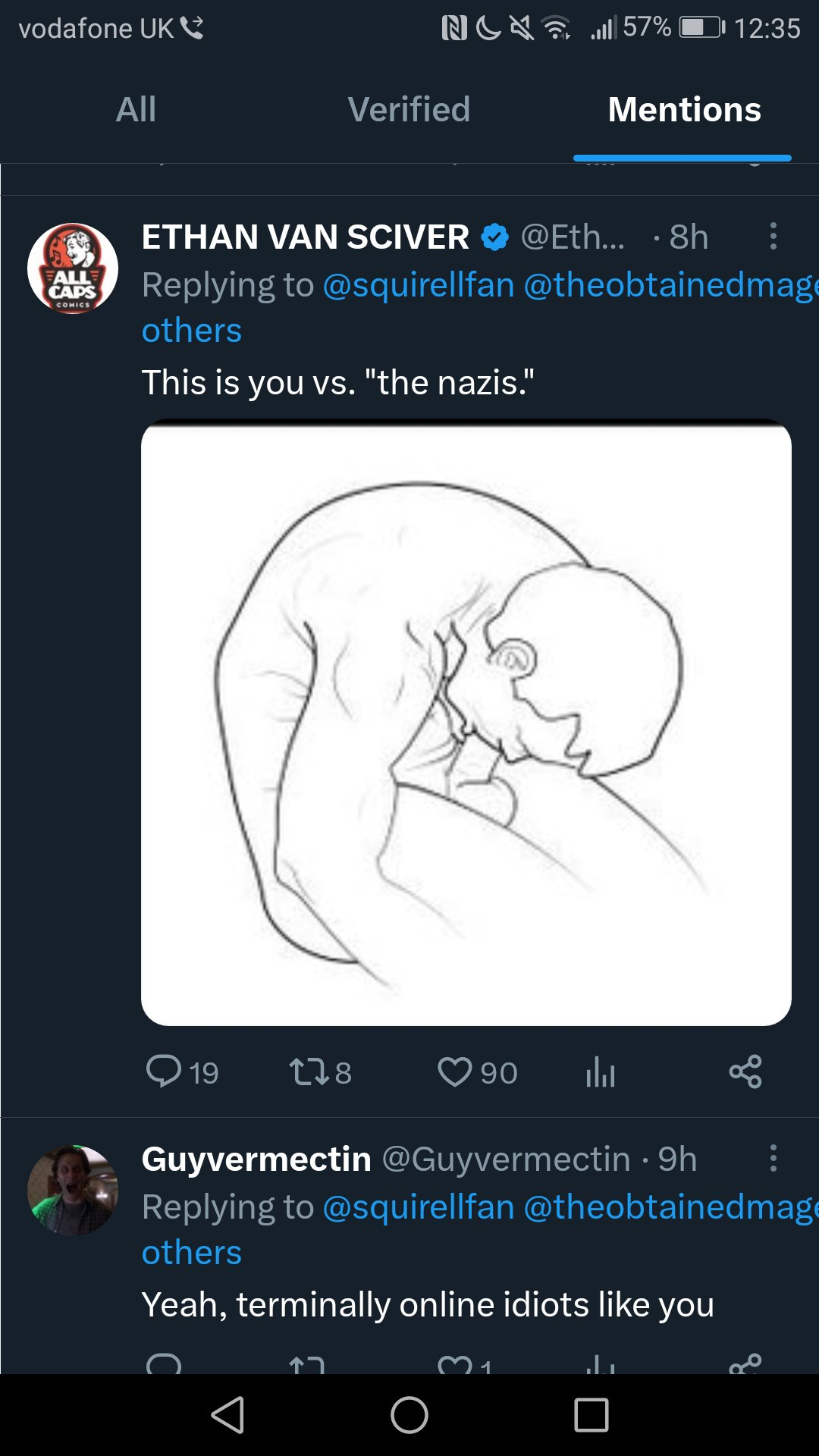The width and height of the screenshot is (819, 1456).
Task: Switch to the All notifications tab
Action: (x=136, y=110)
